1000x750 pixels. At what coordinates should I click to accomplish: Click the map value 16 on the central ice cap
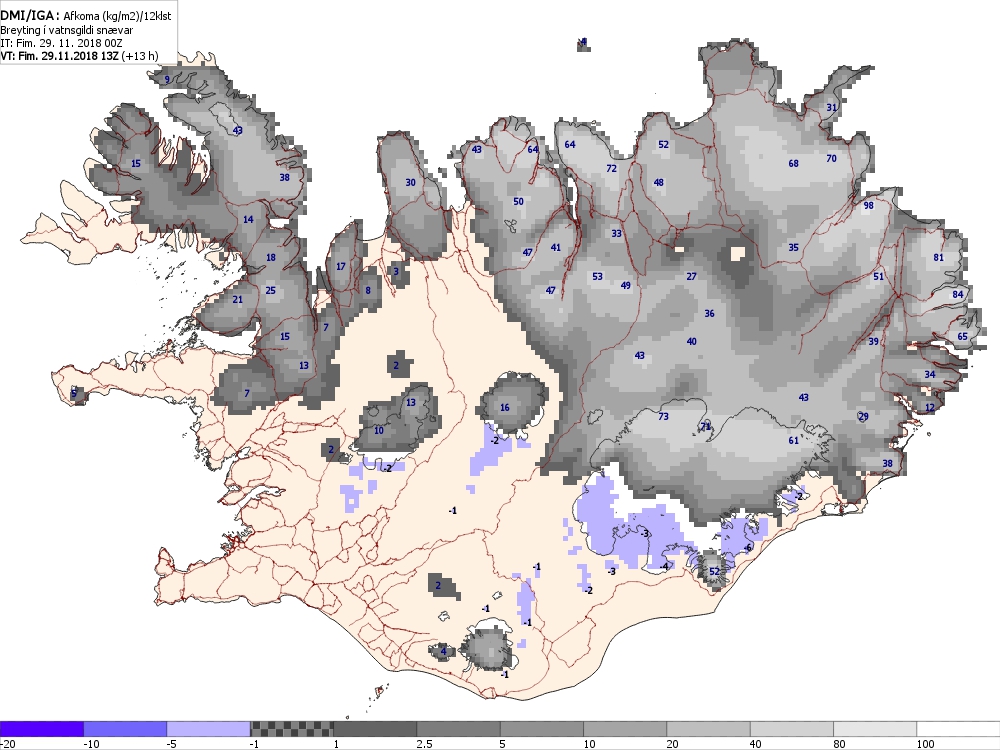504,408
